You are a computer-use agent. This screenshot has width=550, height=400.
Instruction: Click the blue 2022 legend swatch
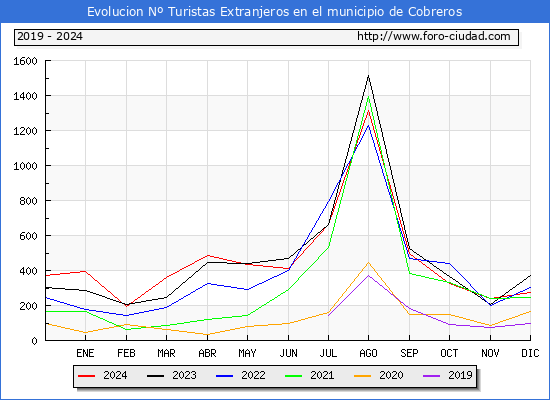[x=224, y=376]
